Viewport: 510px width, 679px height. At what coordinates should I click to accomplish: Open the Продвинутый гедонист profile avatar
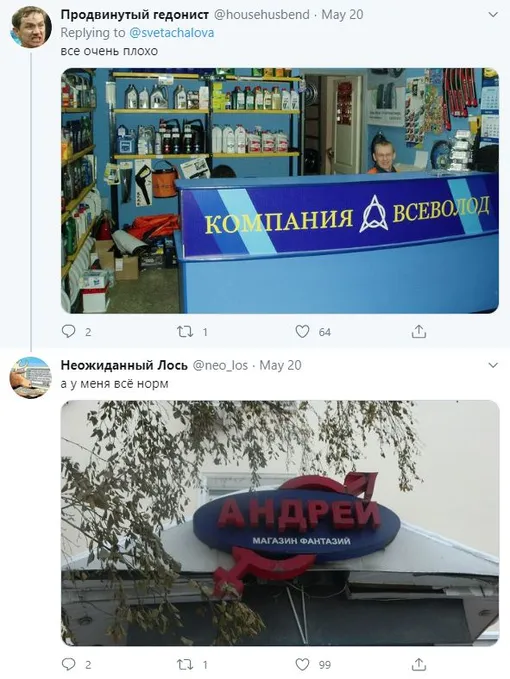[31, 27]
